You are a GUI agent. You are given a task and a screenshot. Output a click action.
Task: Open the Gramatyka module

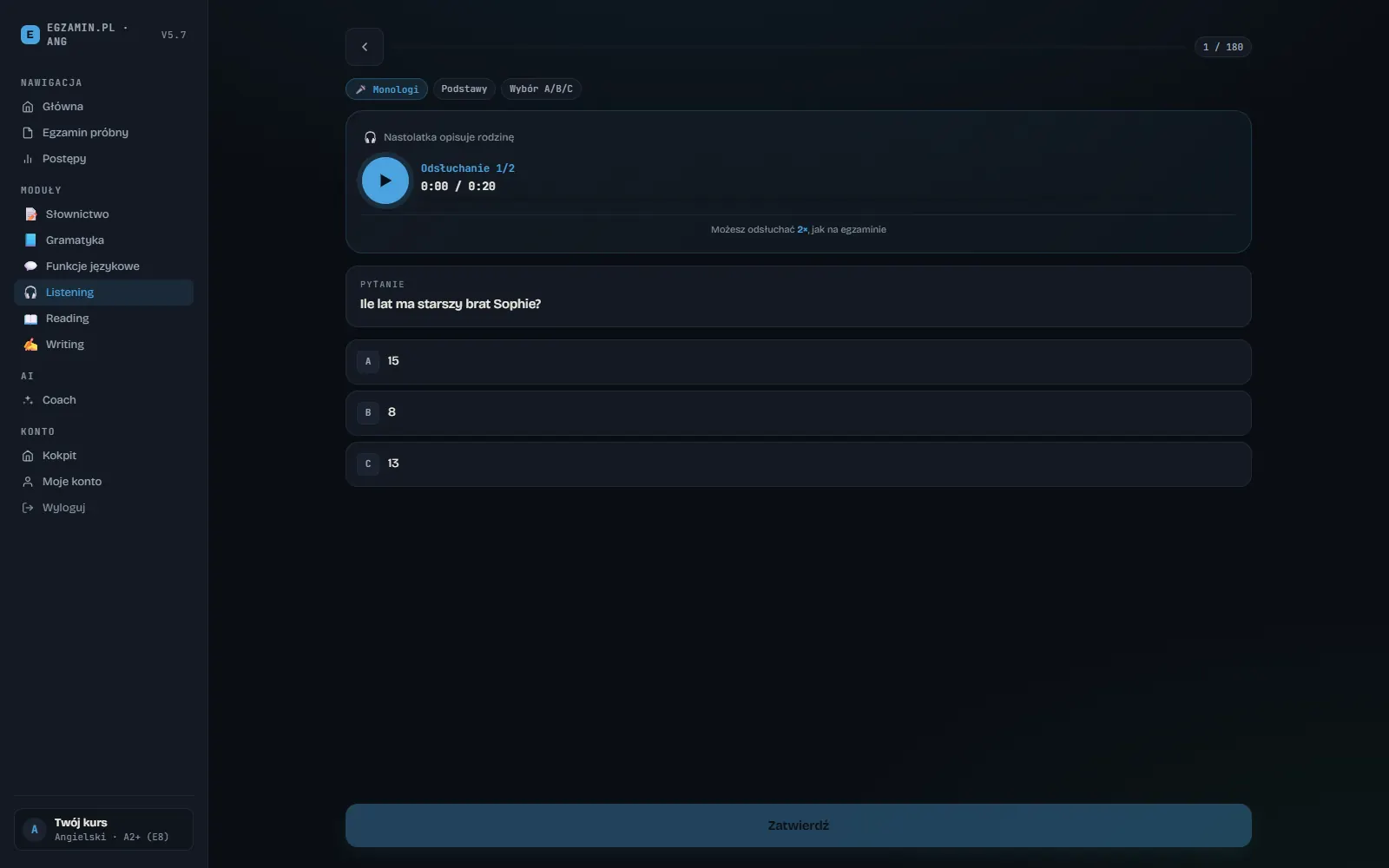coord(104,240)
